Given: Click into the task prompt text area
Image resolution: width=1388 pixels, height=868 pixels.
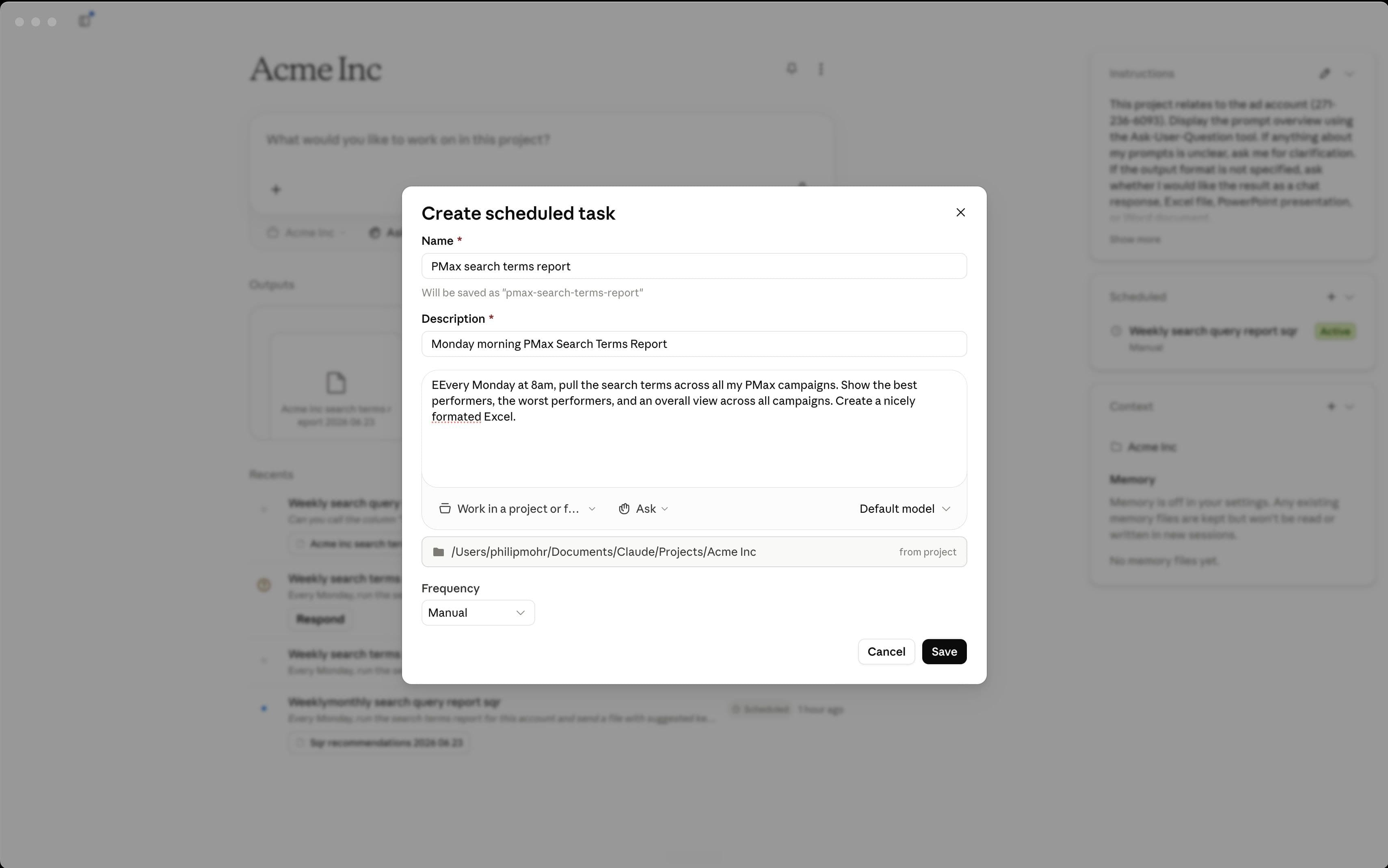Looking at the screenshot, I should (x=694, y=429).
